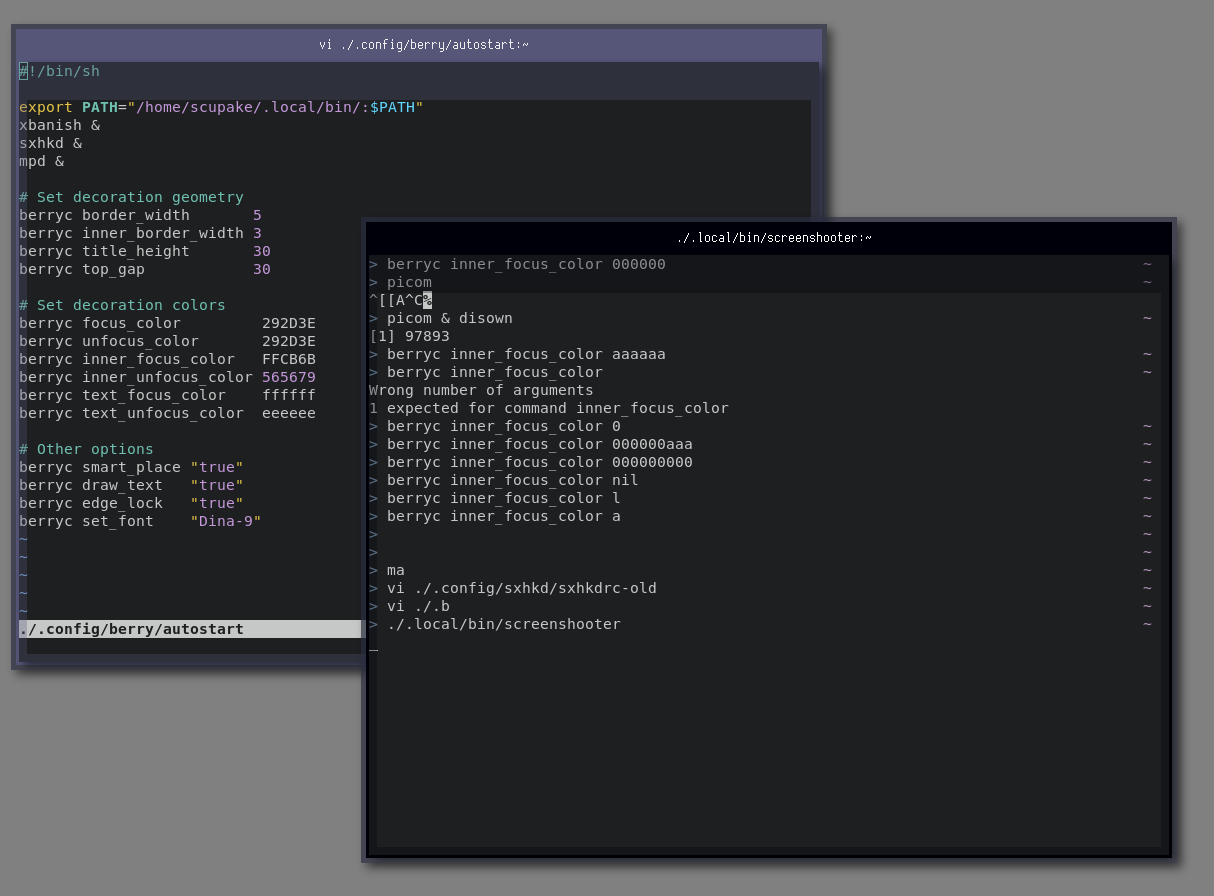Click the vi status line './.config/berry/autostart'
Image resolution: width=1214 pixels, height=896 pixels.
190,629
